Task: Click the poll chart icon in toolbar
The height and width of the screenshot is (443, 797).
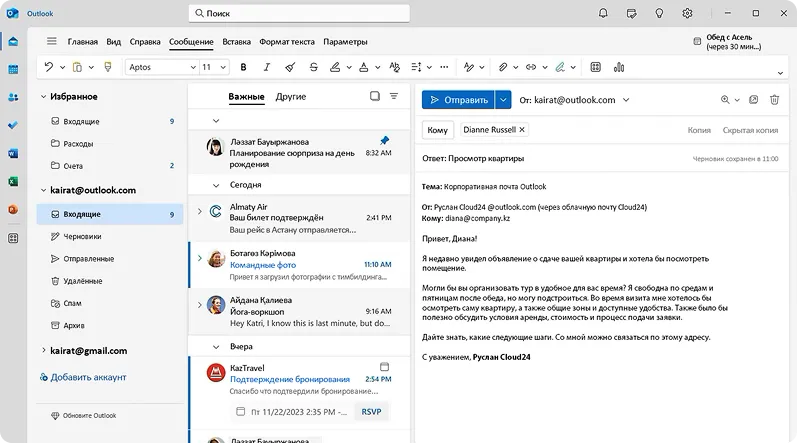Action: [619, 67]
